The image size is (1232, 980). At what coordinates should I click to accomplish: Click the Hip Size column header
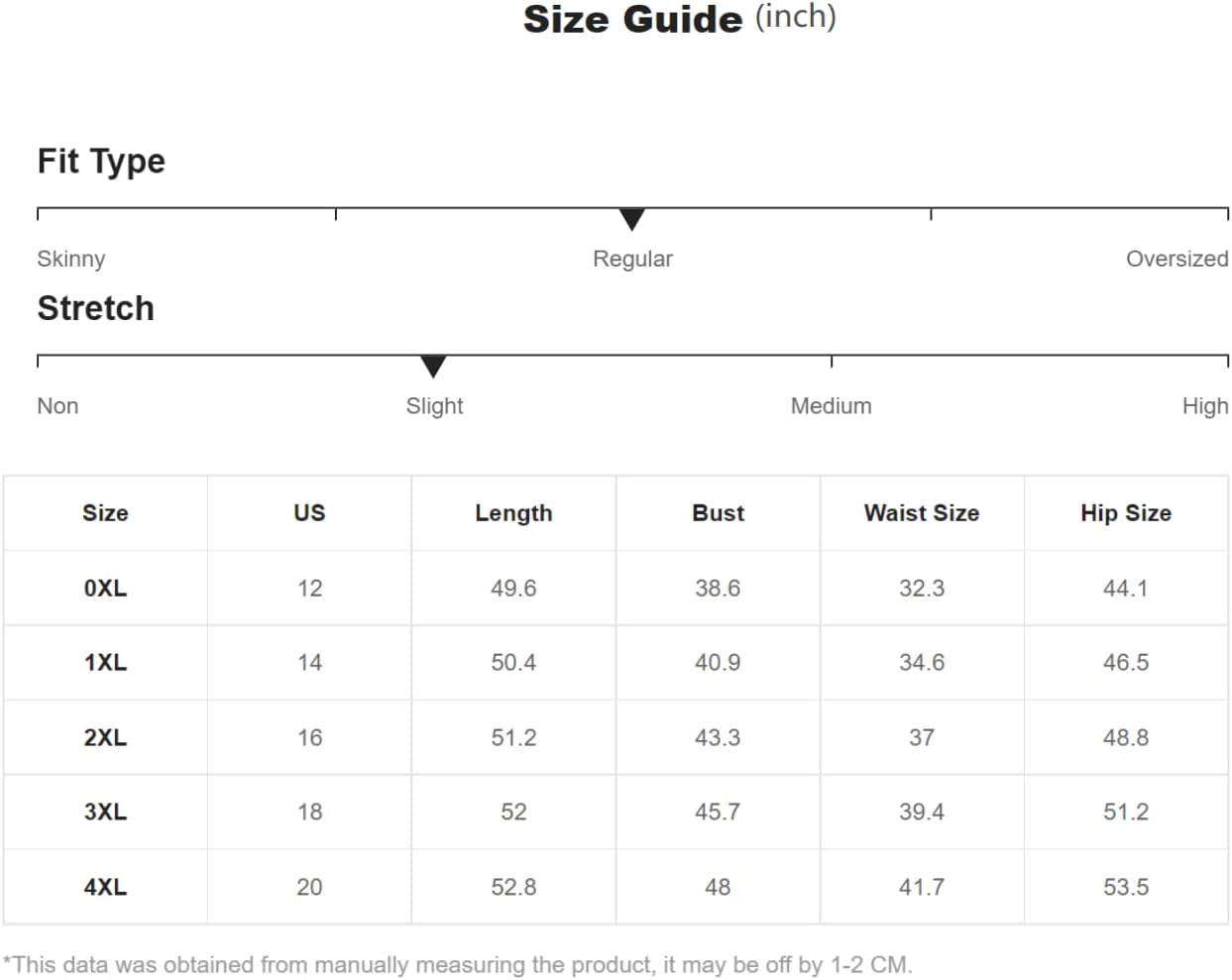coord(1126,513)
